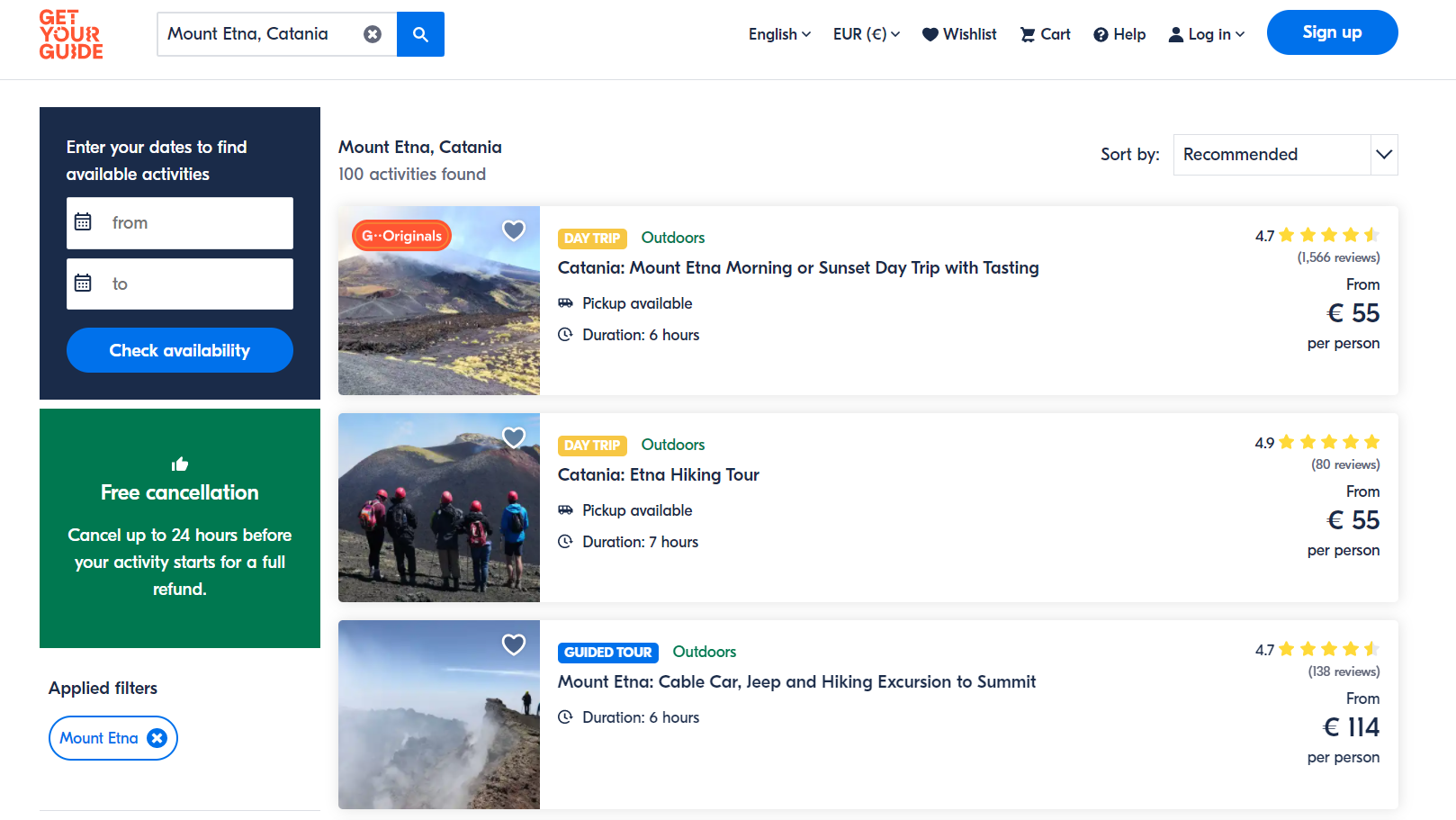Expand the Log in menu
1456x820 pixels.
1207,34
